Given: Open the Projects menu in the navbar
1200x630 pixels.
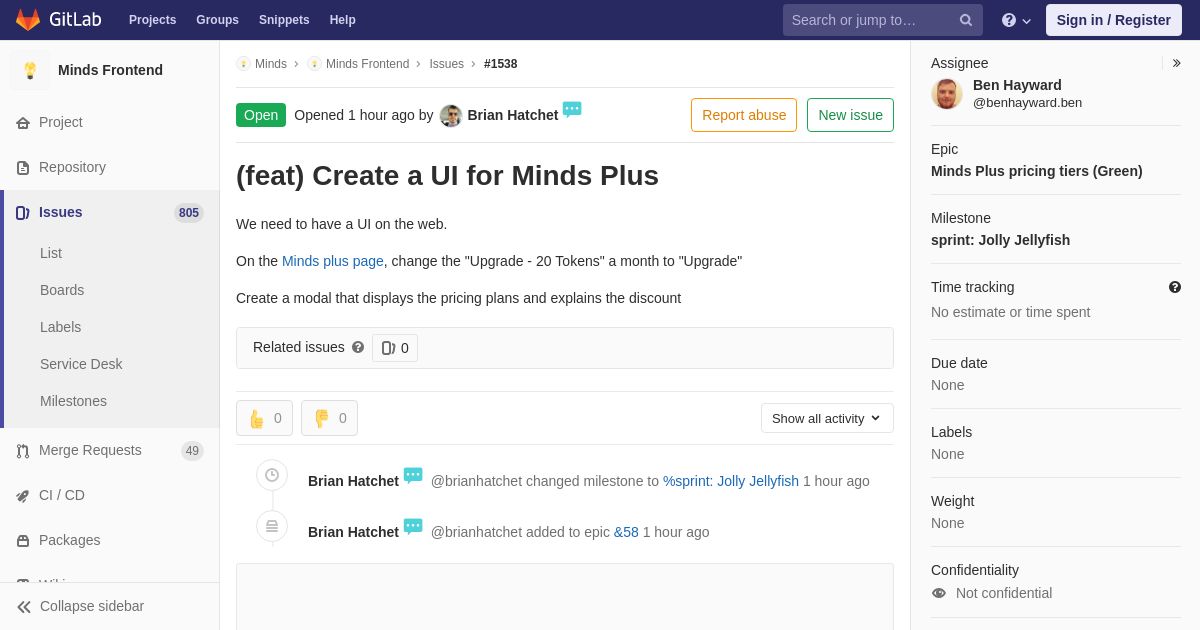Looking at the screenshot, I should tap(152, 20).
